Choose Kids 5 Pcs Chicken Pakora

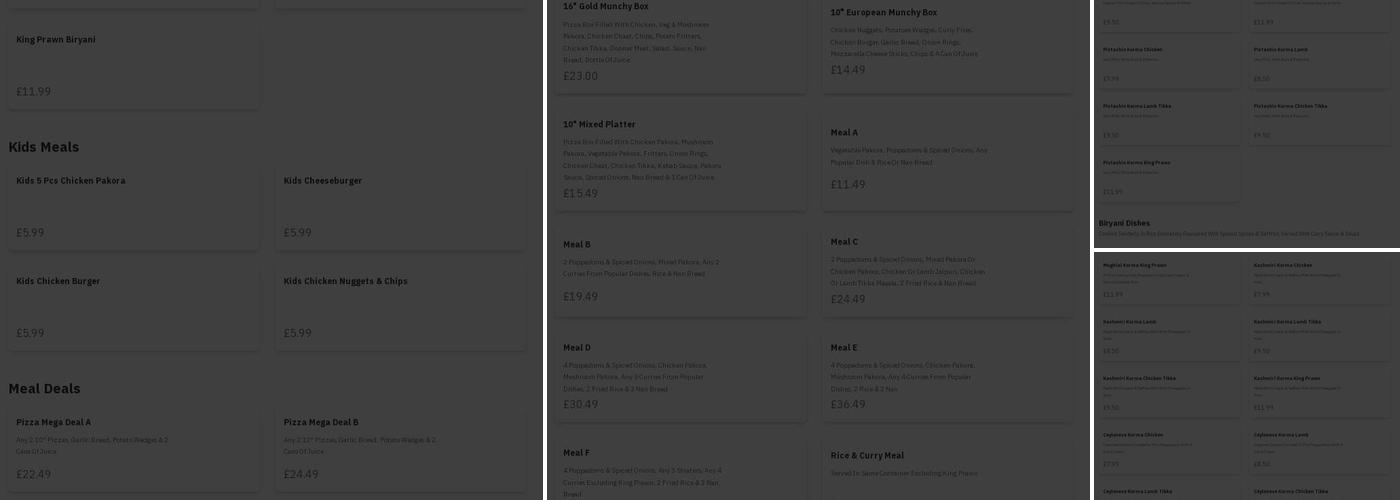(133, 206)
